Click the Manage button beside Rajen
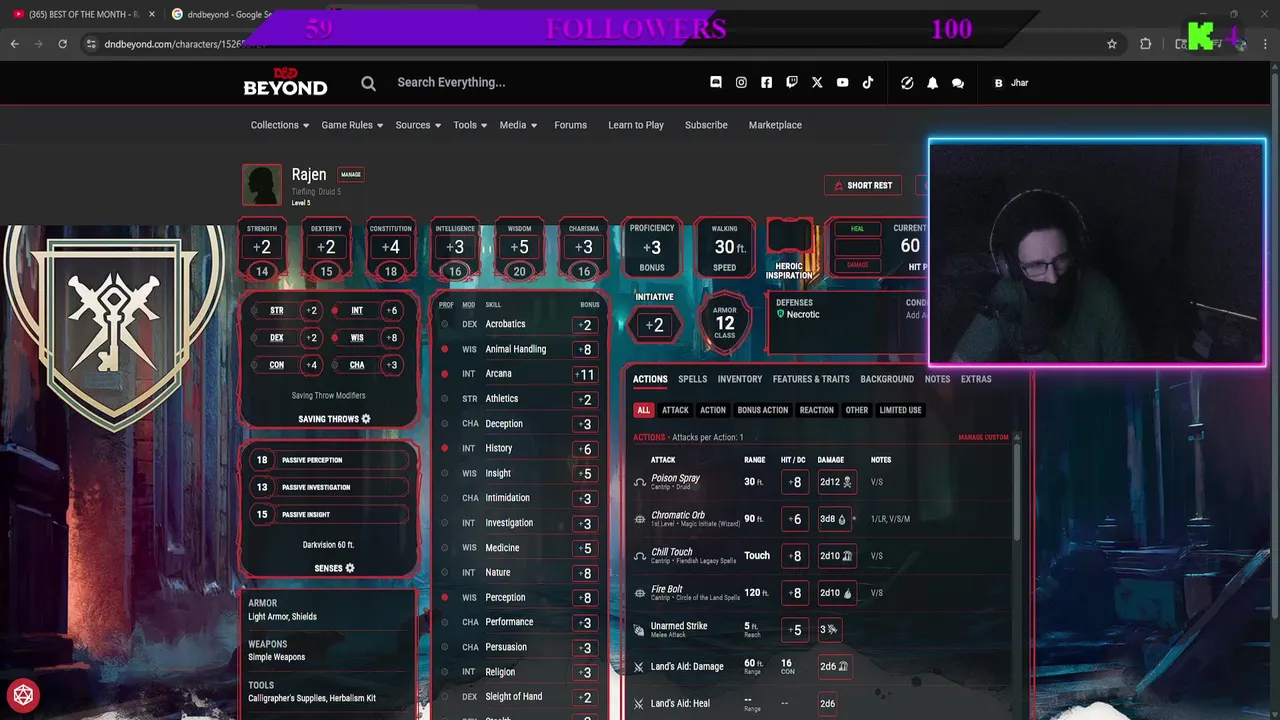This screenshot has height=720, width=1280. click(x=351, y=174)
